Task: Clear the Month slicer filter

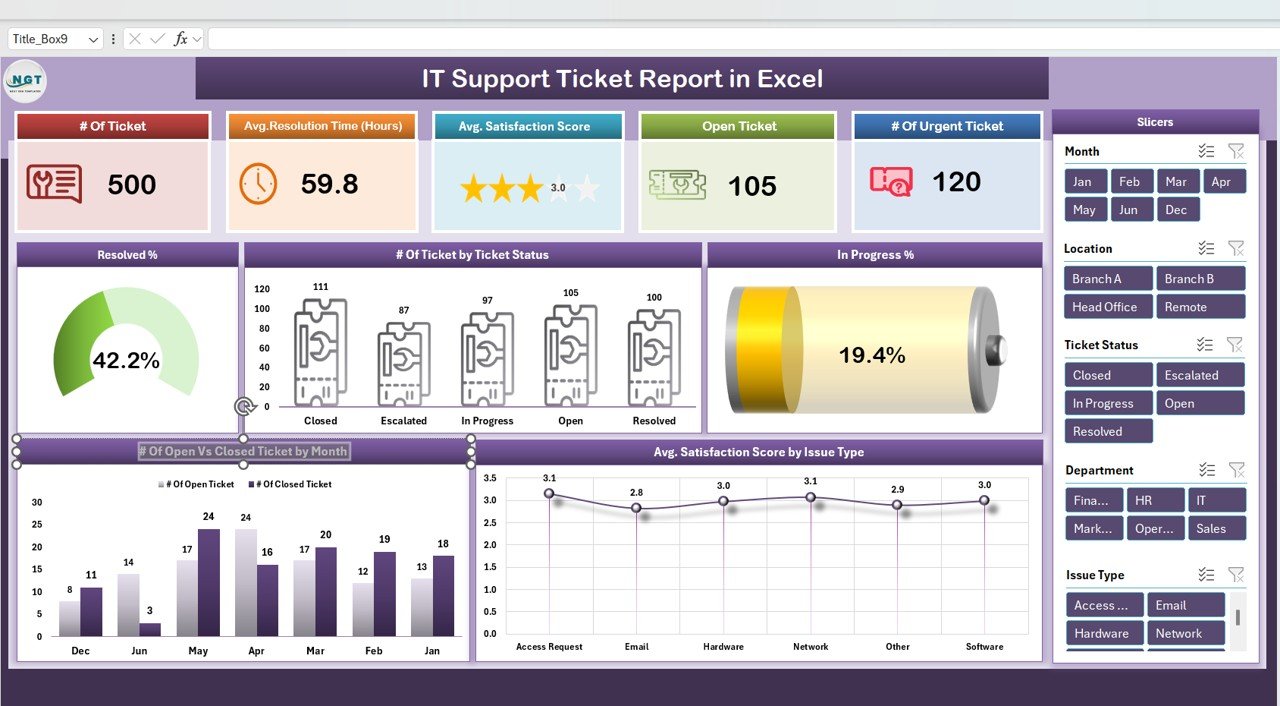Action: pyautogui.click(x=1236, y=151)
